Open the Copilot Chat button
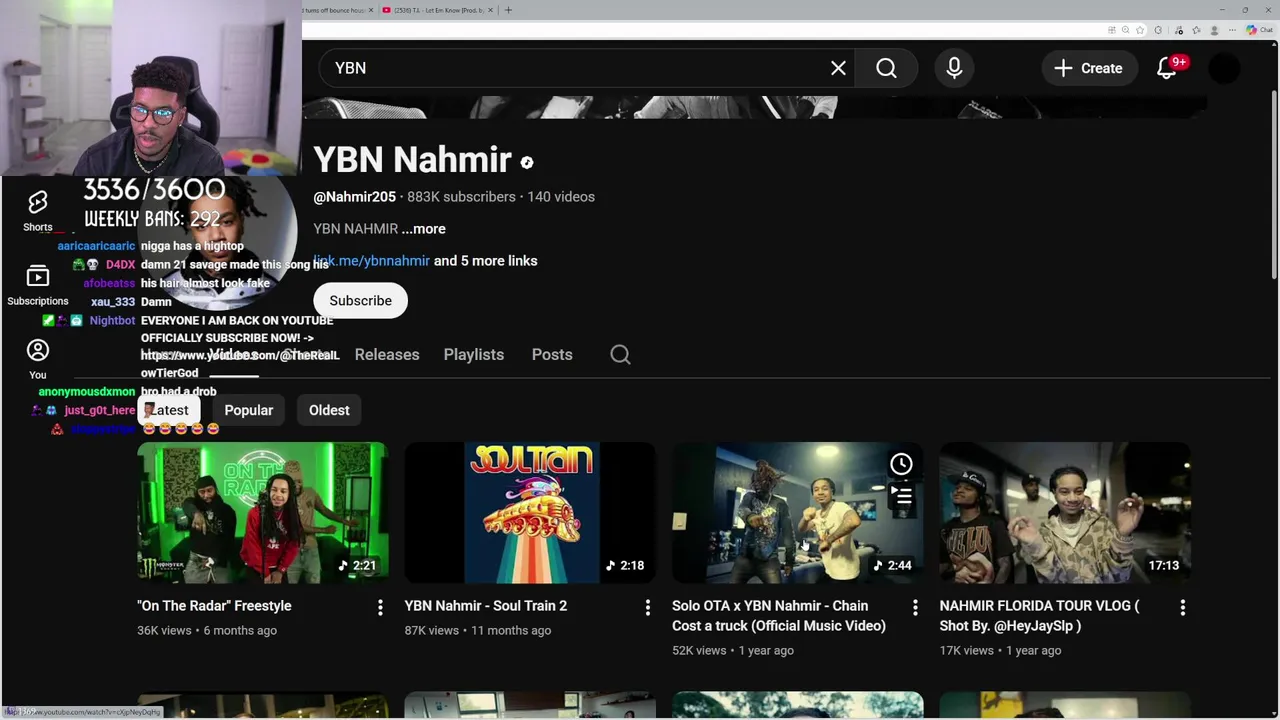This screenshot has width=1280, height=720. (x=1258, y=31)
